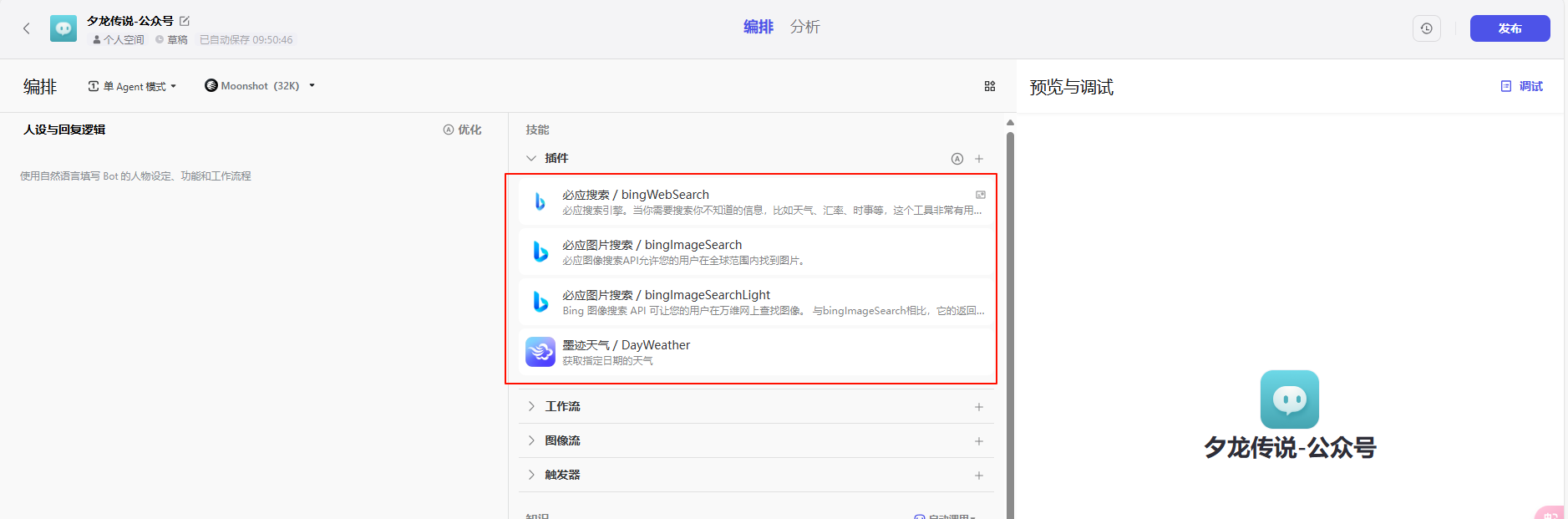Click the back arrow in header

[x=27, y=28]
